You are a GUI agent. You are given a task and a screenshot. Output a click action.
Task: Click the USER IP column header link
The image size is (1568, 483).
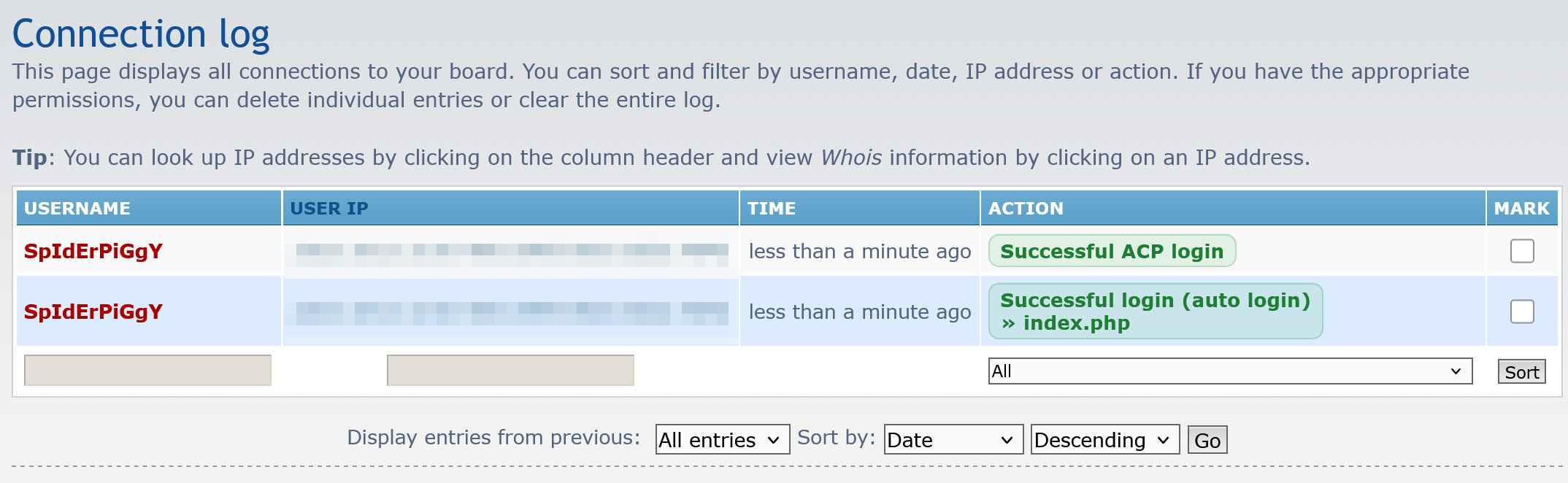329,209
